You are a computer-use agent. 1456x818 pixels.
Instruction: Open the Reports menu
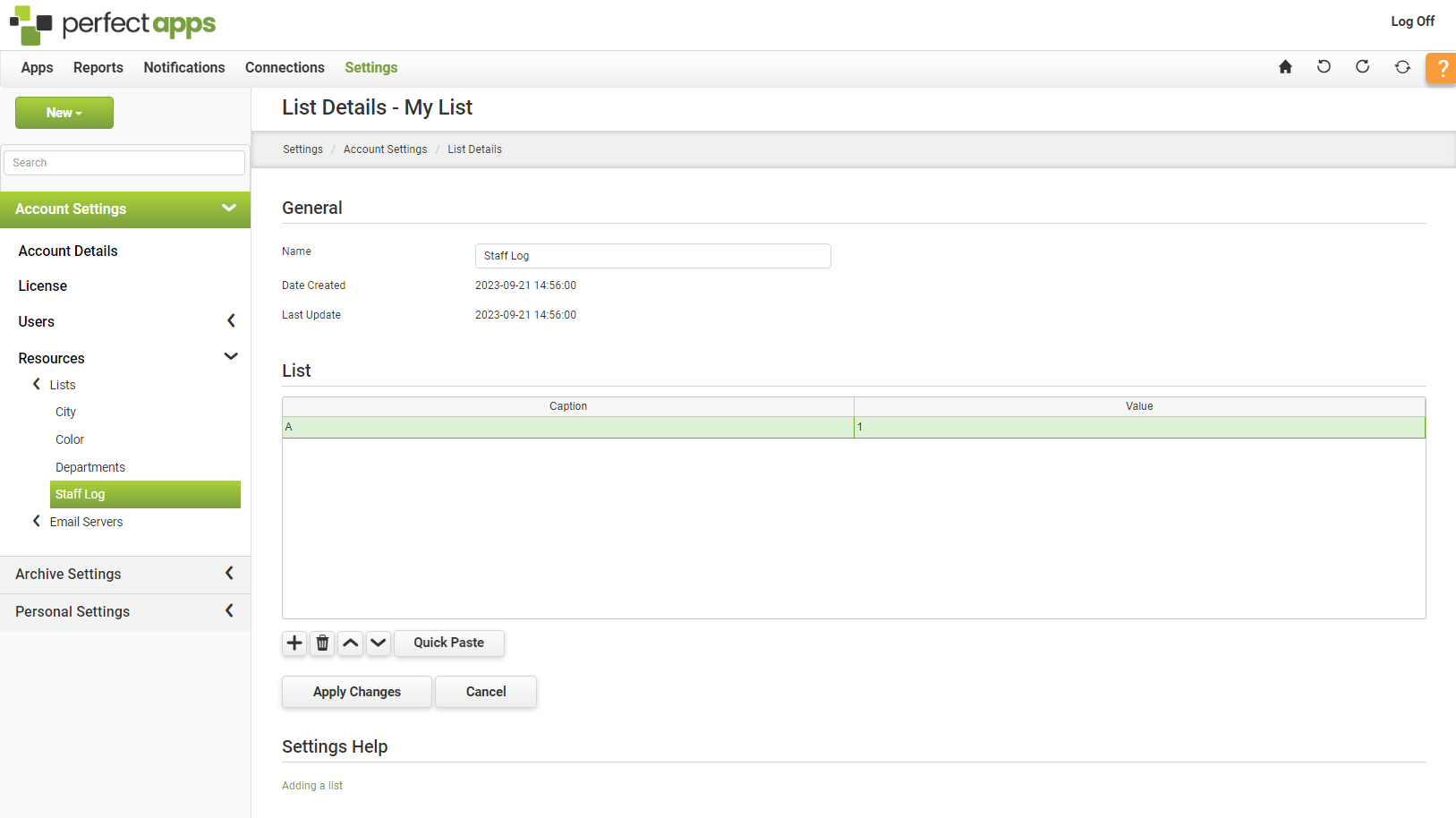(98, 67)
